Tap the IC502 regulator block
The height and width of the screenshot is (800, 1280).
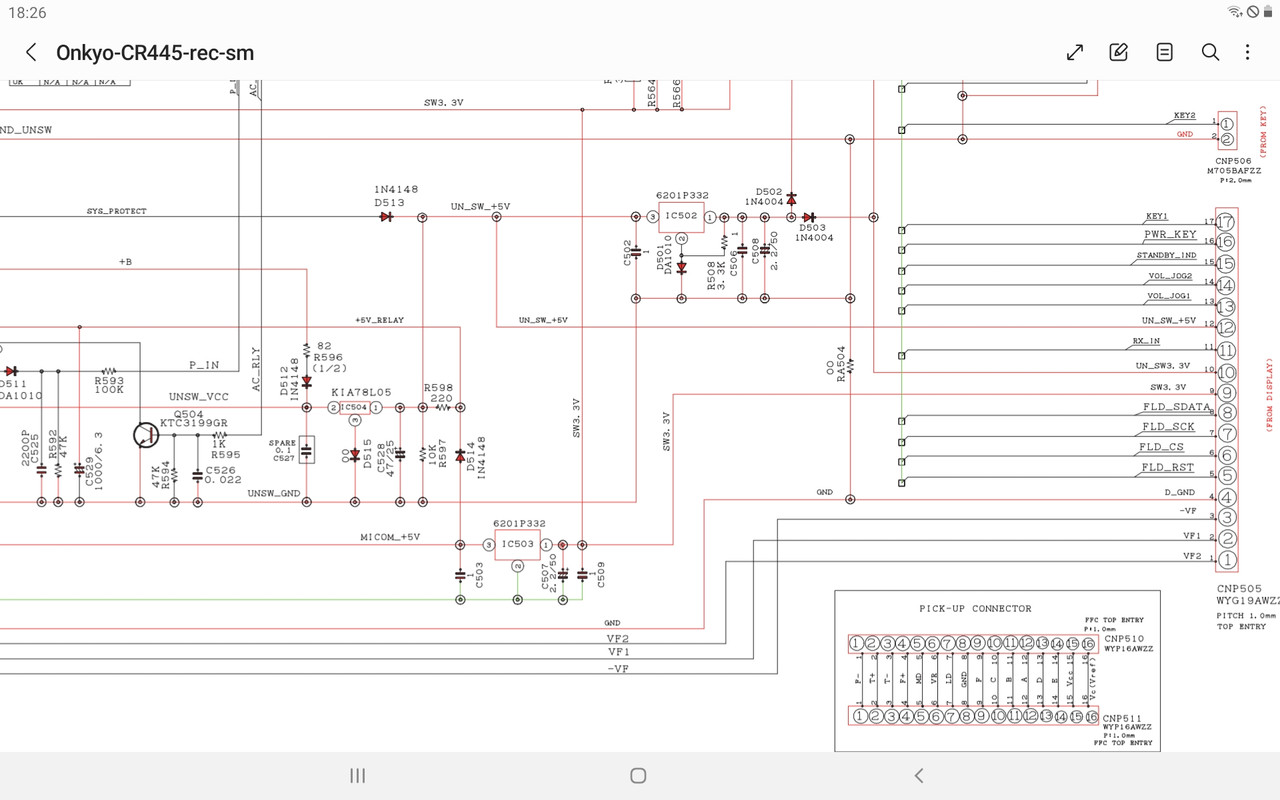coord(680,216)
